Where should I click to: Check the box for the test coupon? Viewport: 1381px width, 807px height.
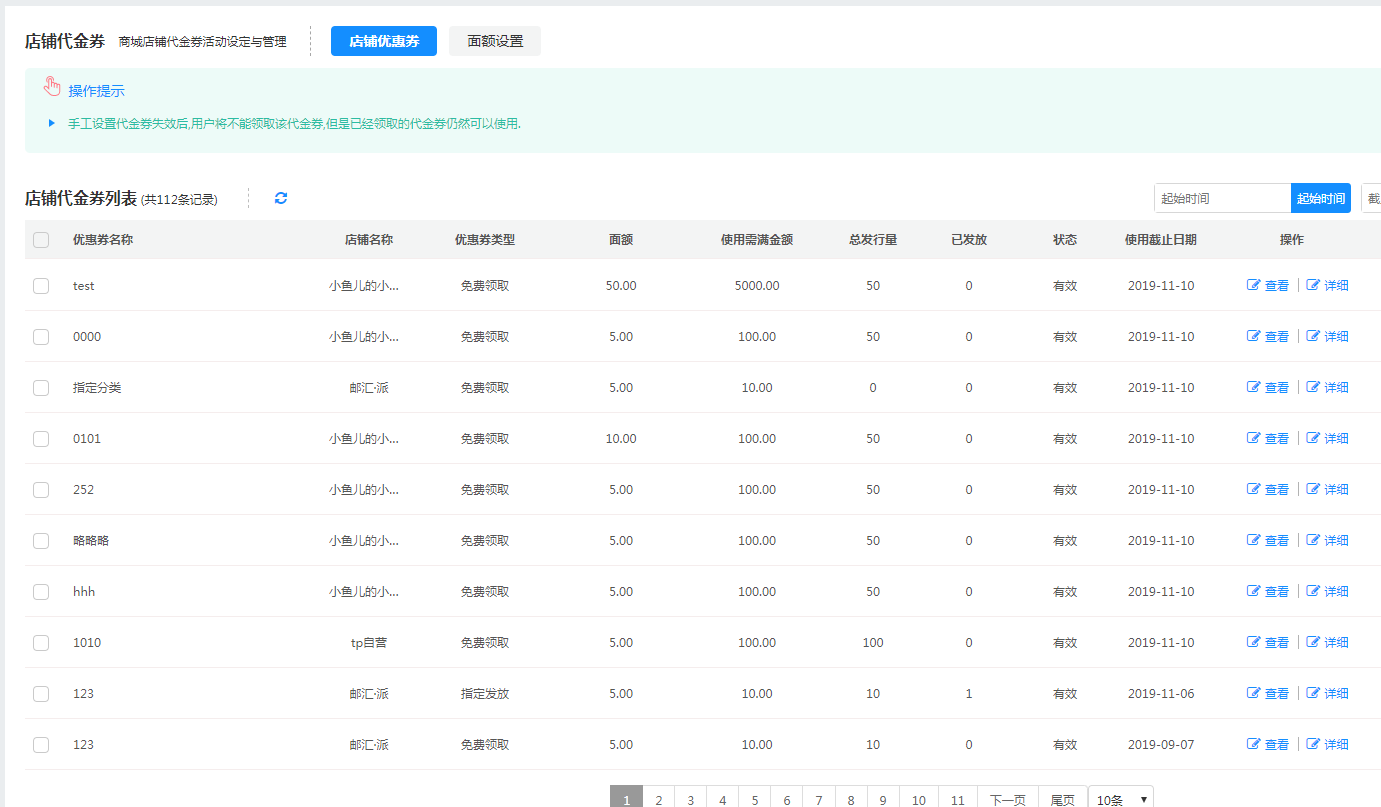pyautogui.click(x=41, y=286)
